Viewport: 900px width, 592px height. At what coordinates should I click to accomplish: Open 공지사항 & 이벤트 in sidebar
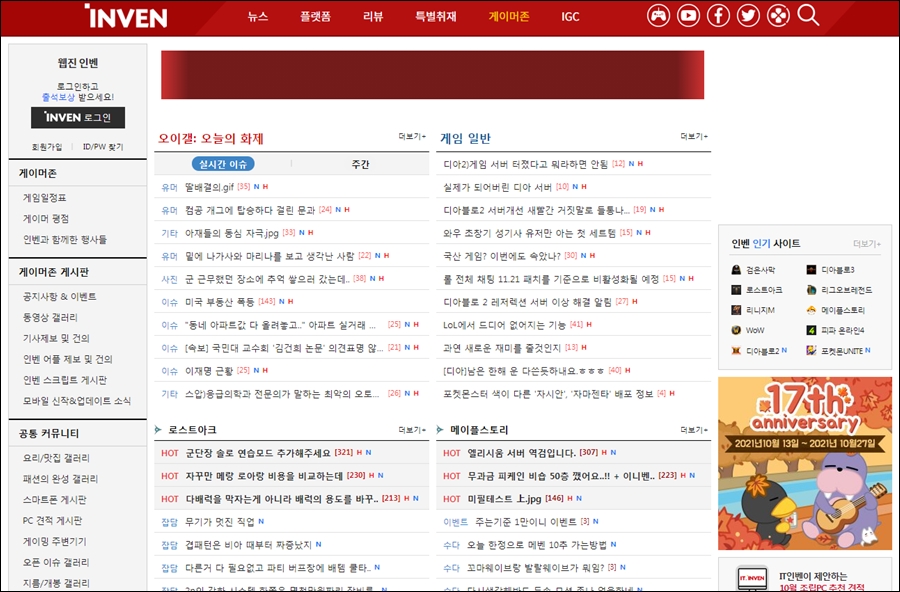pos(60,296)
